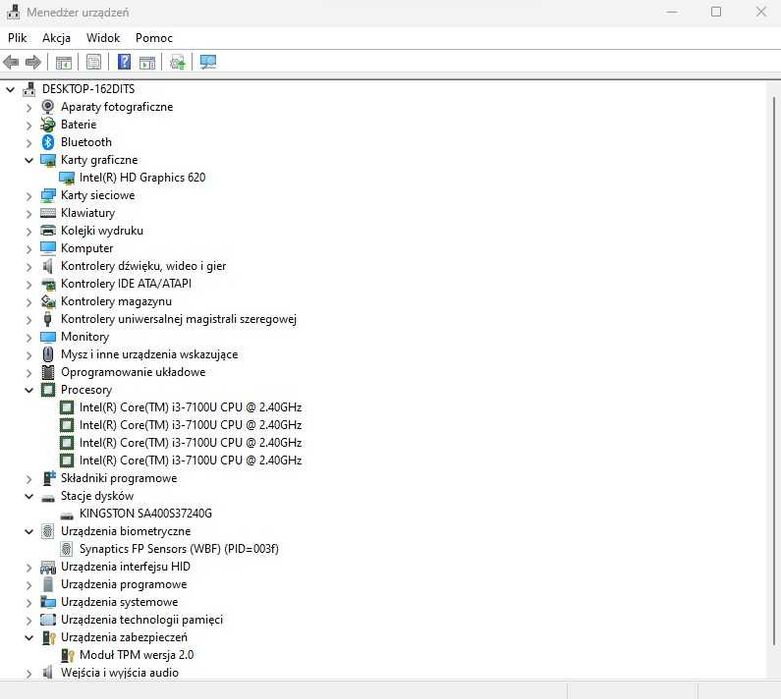Minimize the Menedżer urządzeń window

pyautogui.click(x=672, y=11)
